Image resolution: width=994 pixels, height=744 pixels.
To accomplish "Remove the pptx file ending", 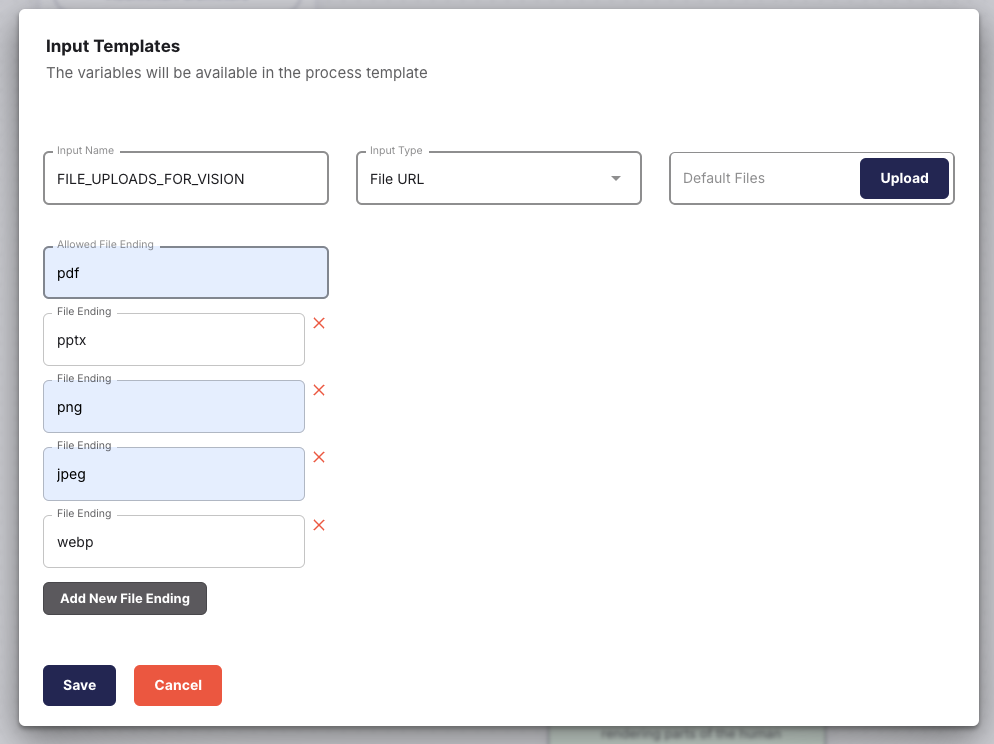I will [x=319, y=323].
